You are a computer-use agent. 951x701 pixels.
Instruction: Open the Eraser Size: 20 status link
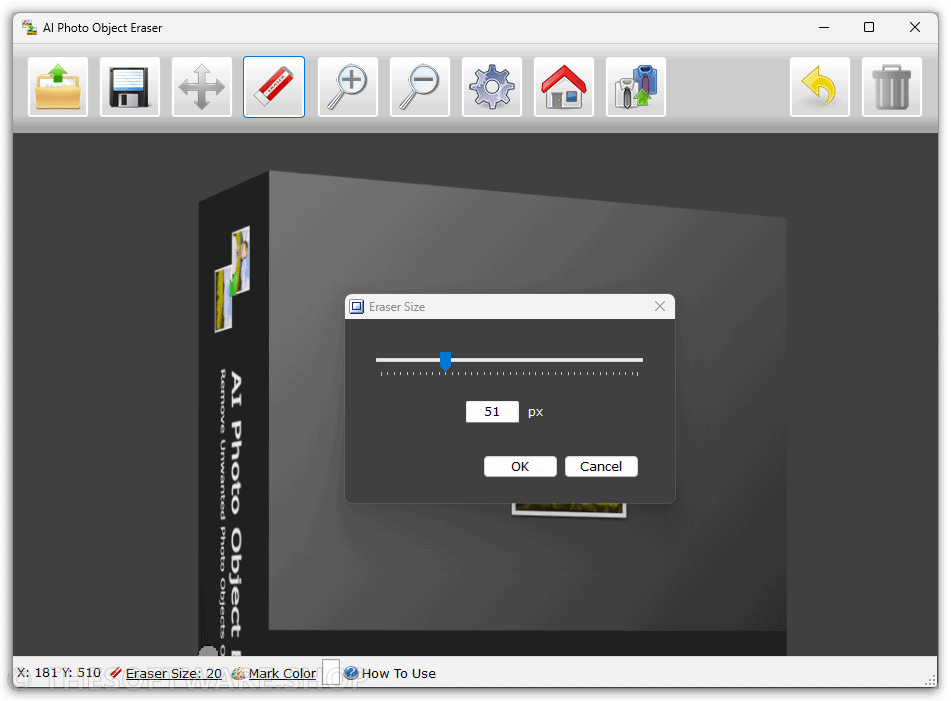(173, 673)
